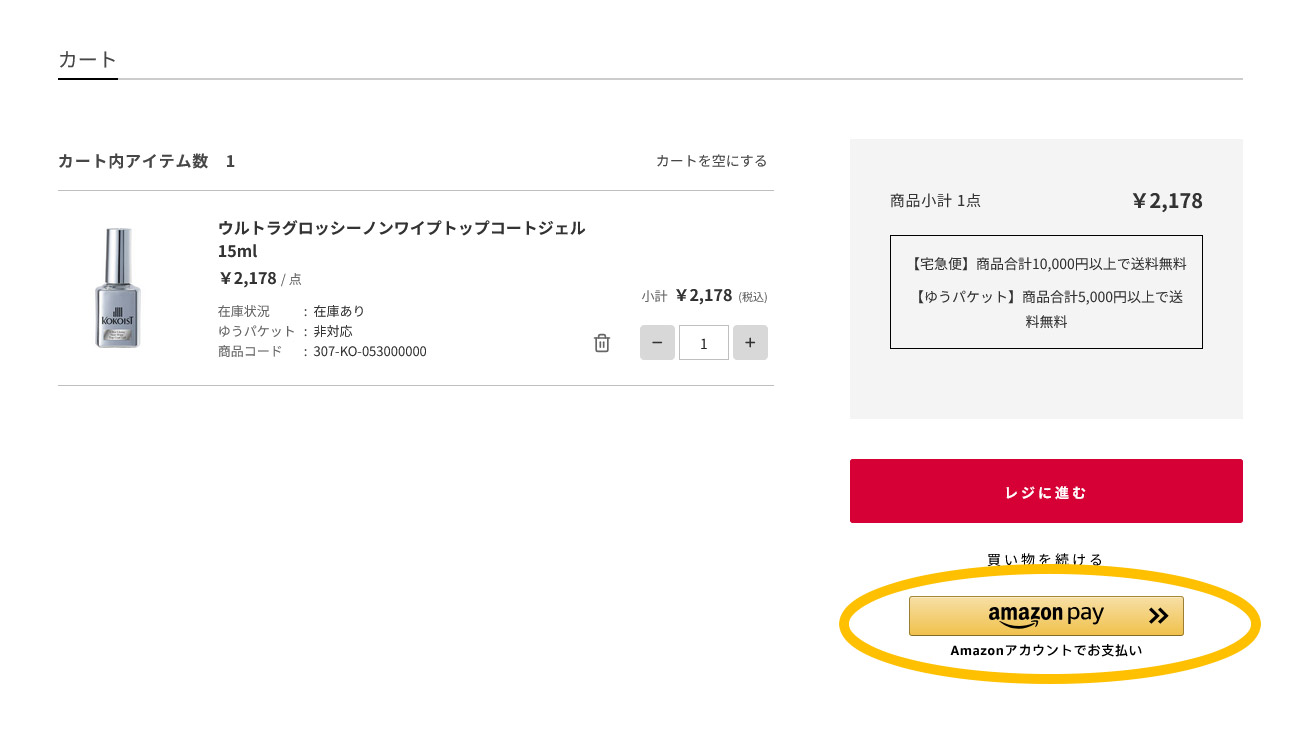Click the 小計 ¥2,178 (税込) line subtotal
Screen dimensions: 1305x750
pyautogui.click(x=704, y=296)
